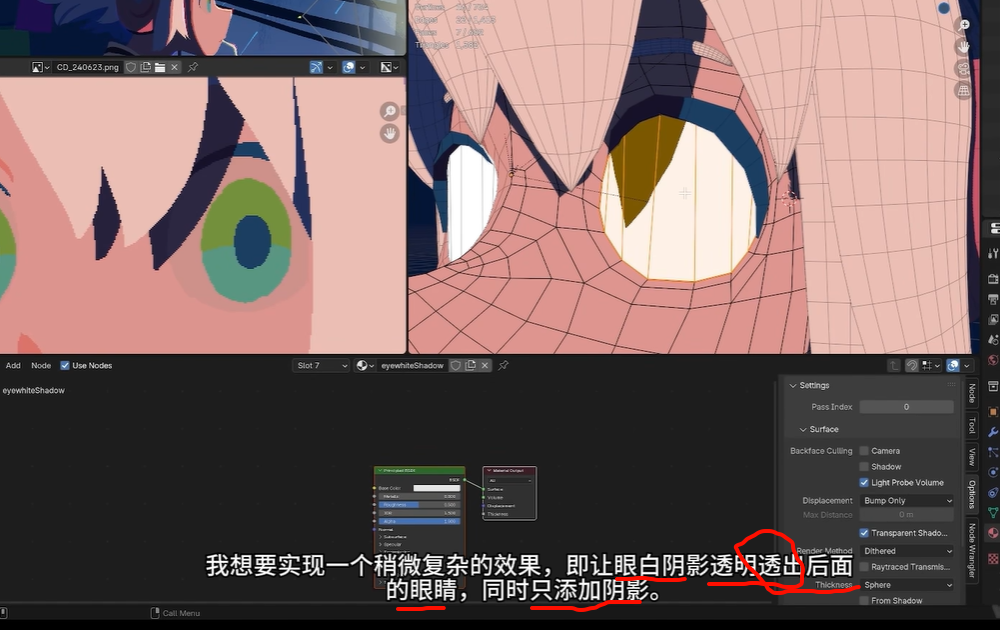This screenshot has width=1000, height=630.
Task: Adjust Roughness slider on Principled BSDF node
Action: [419, 504]
